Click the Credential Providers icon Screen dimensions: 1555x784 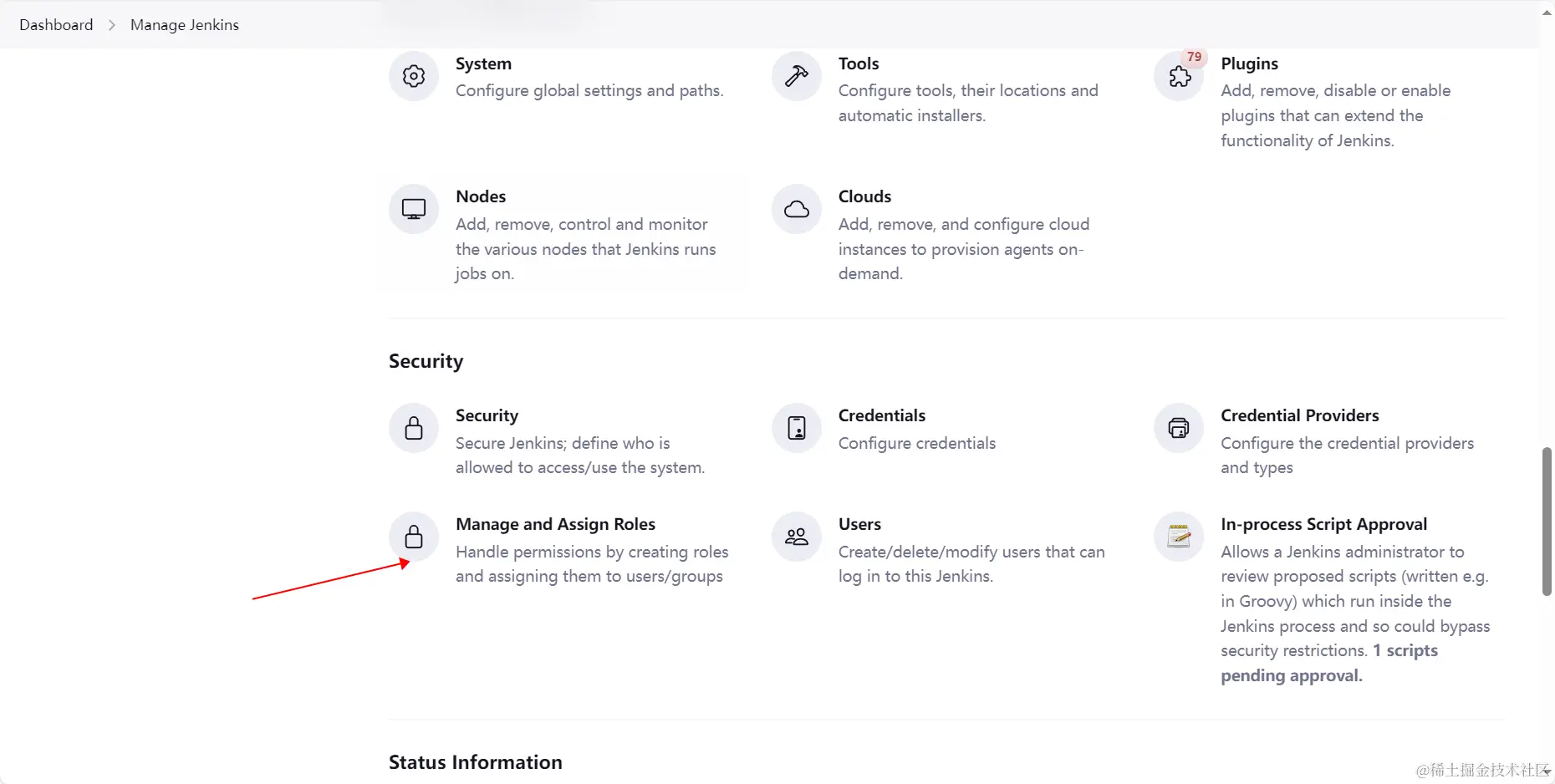coord(1179,428)
